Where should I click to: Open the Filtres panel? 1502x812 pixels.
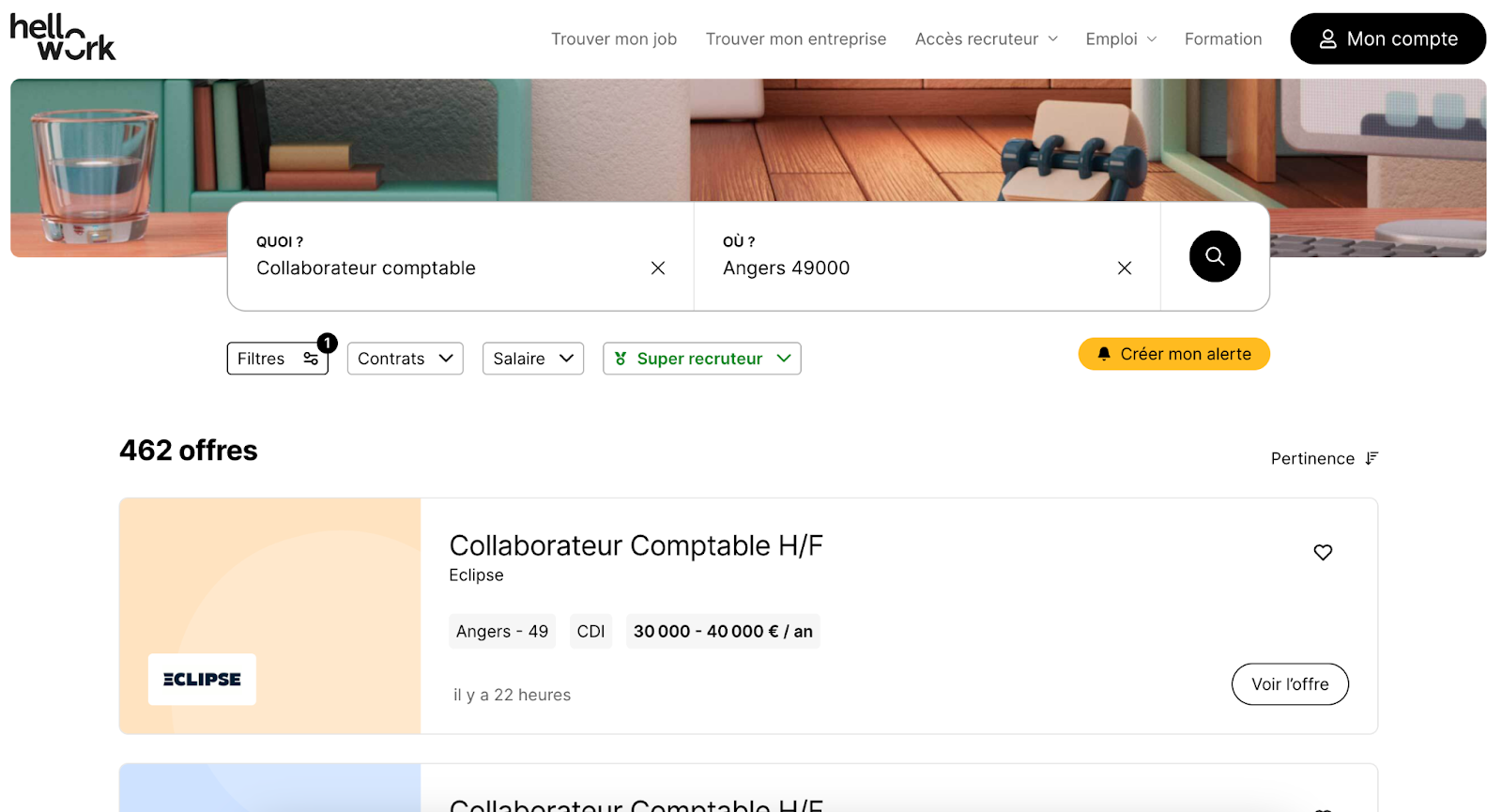click(x=278, y=359)
